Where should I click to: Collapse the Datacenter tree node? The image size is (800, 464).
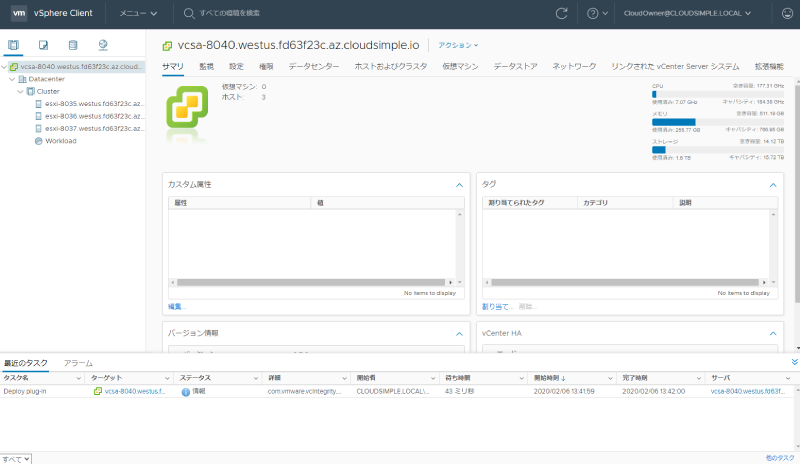coord(12,79)
